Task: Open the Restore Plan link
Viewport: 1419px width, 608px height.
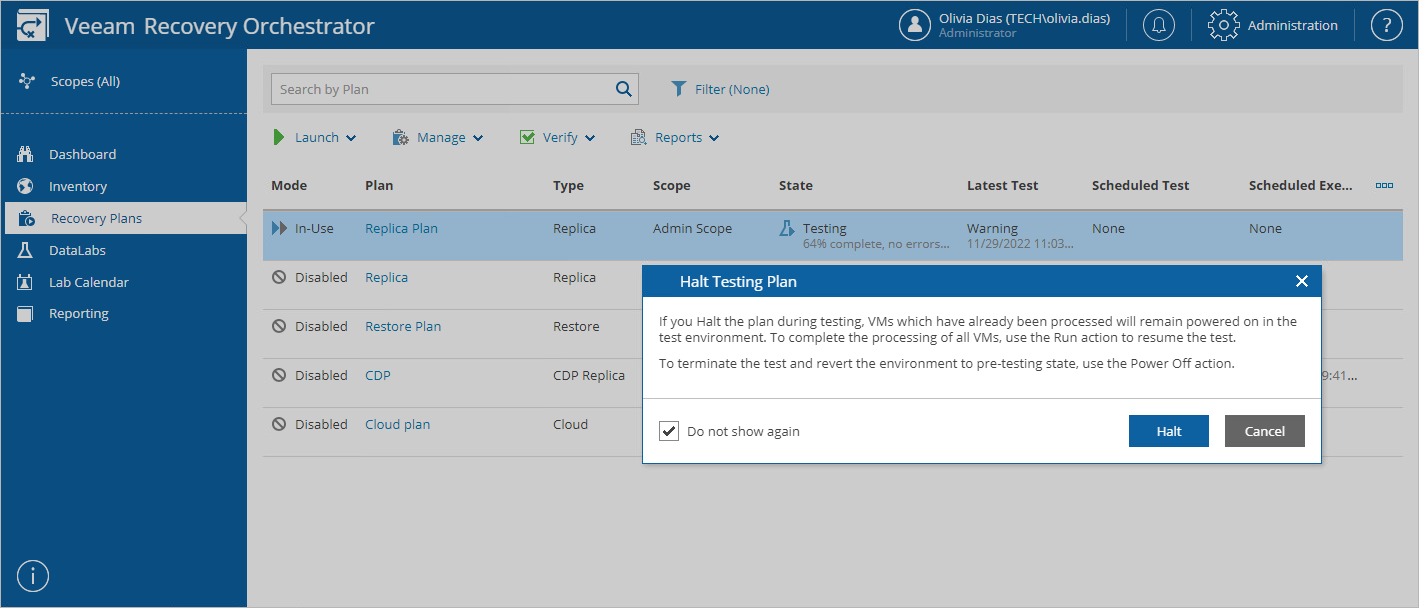Action: [x=402, y=325]
